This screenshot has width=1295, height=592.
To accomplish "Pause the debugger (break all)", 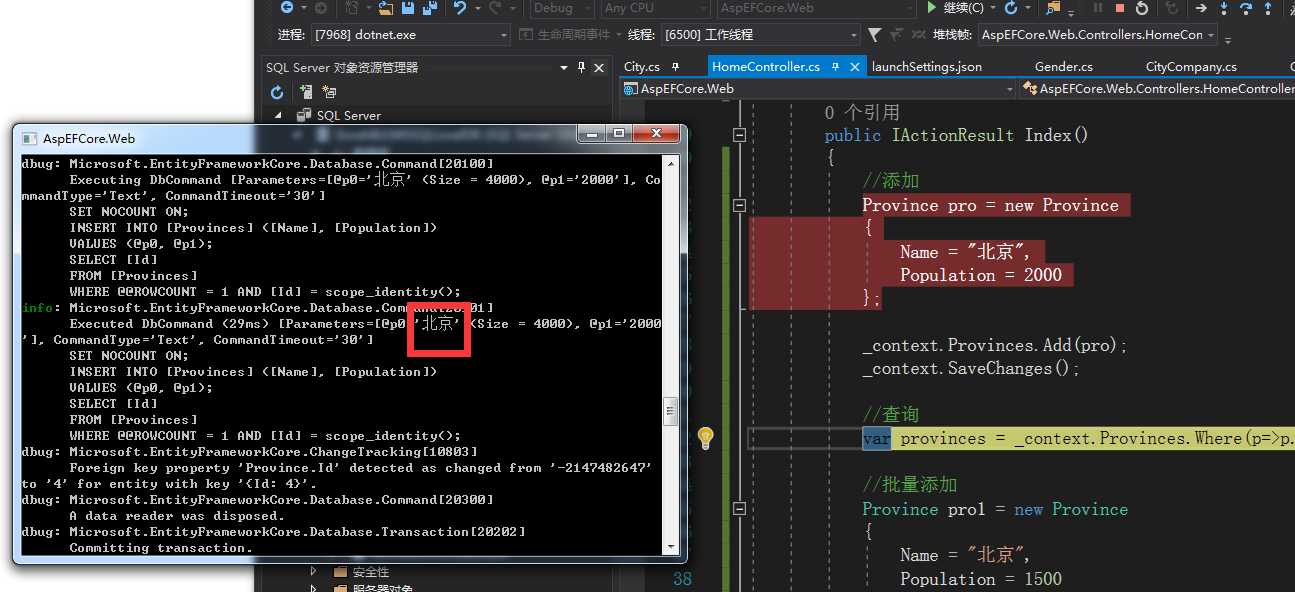I will pyautogui.click(x=1098, y=8).
